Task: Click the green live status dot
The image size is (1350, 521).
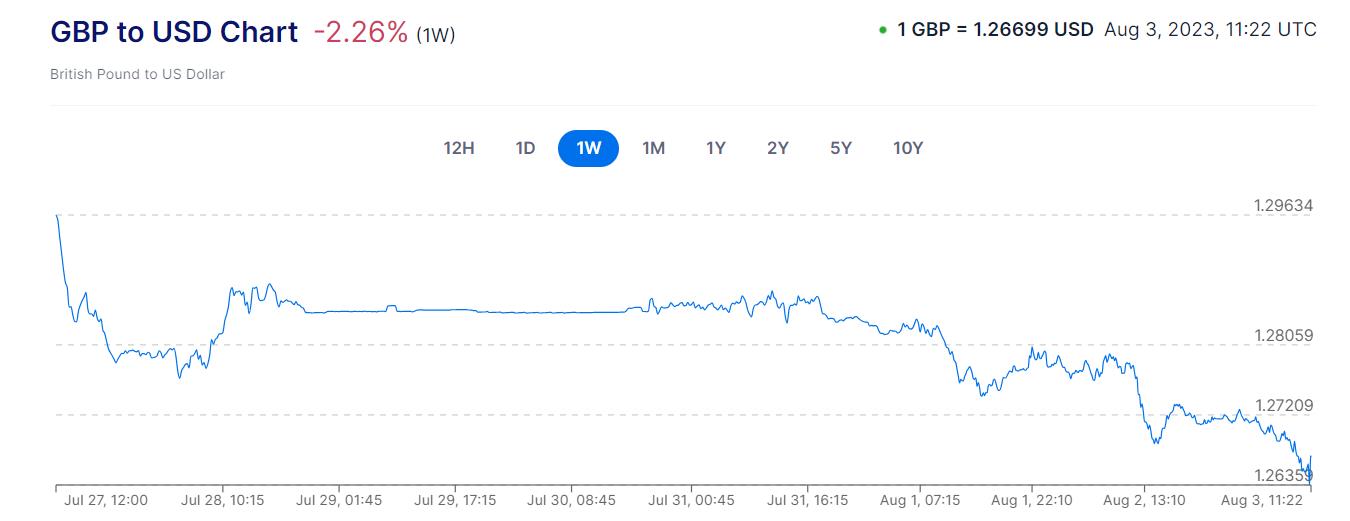Action: click(x=883, y=30)
